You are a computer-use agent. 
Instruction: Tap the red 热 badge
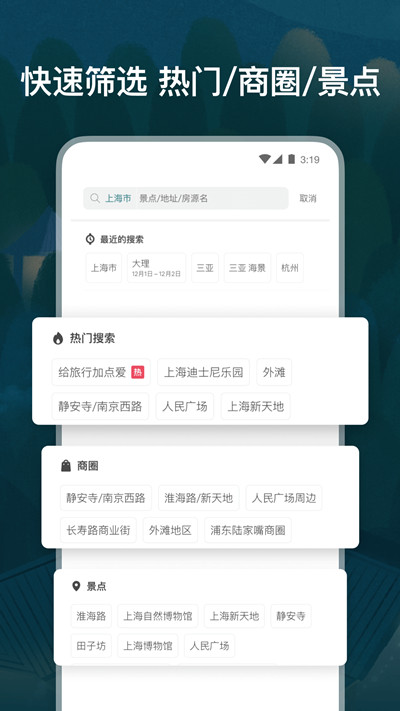pos(137,372)
